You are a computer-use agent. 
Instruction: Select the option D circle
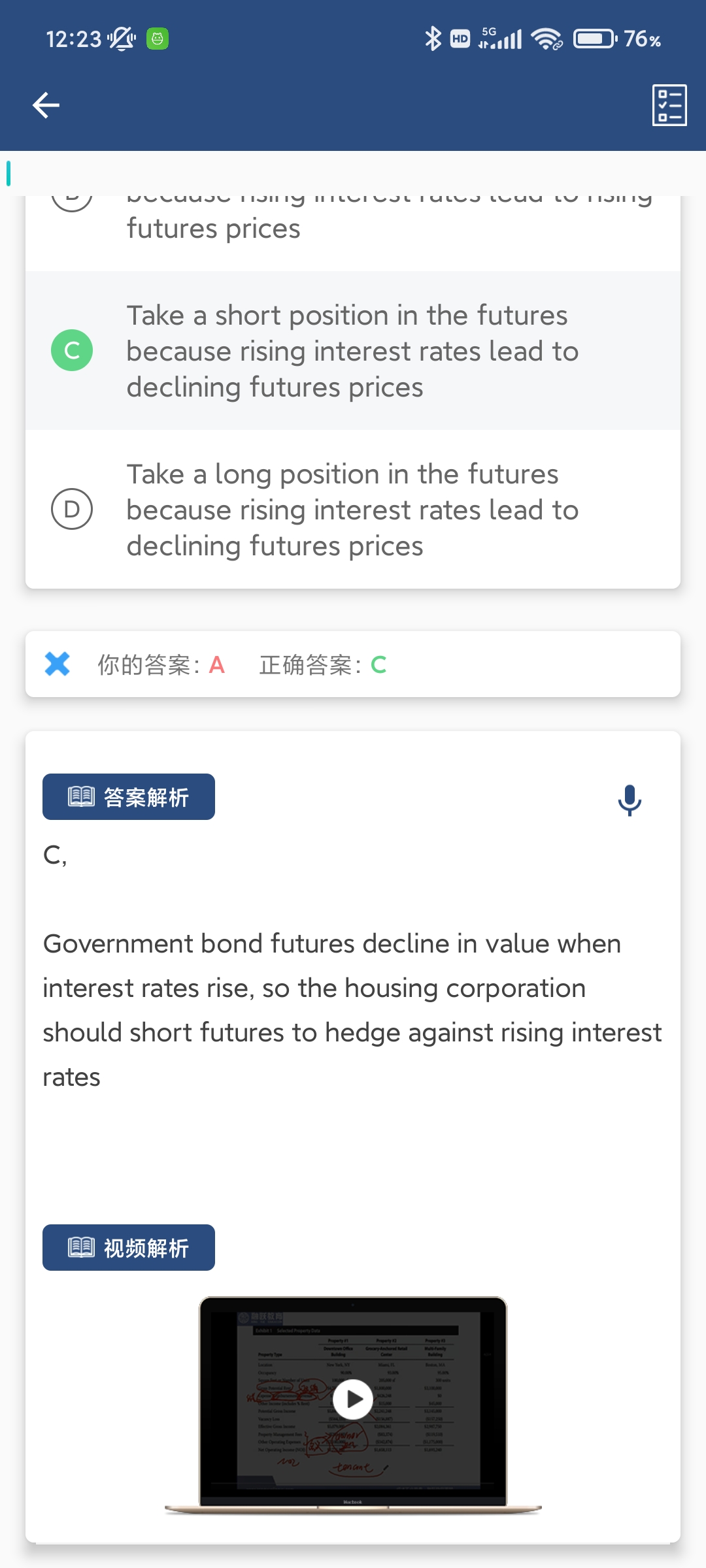72,509
